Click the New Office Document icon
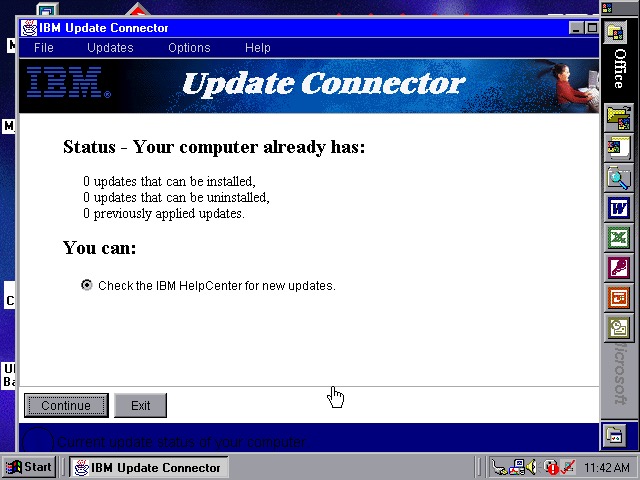This screenshot has width=640, height=480. (619, 149)
